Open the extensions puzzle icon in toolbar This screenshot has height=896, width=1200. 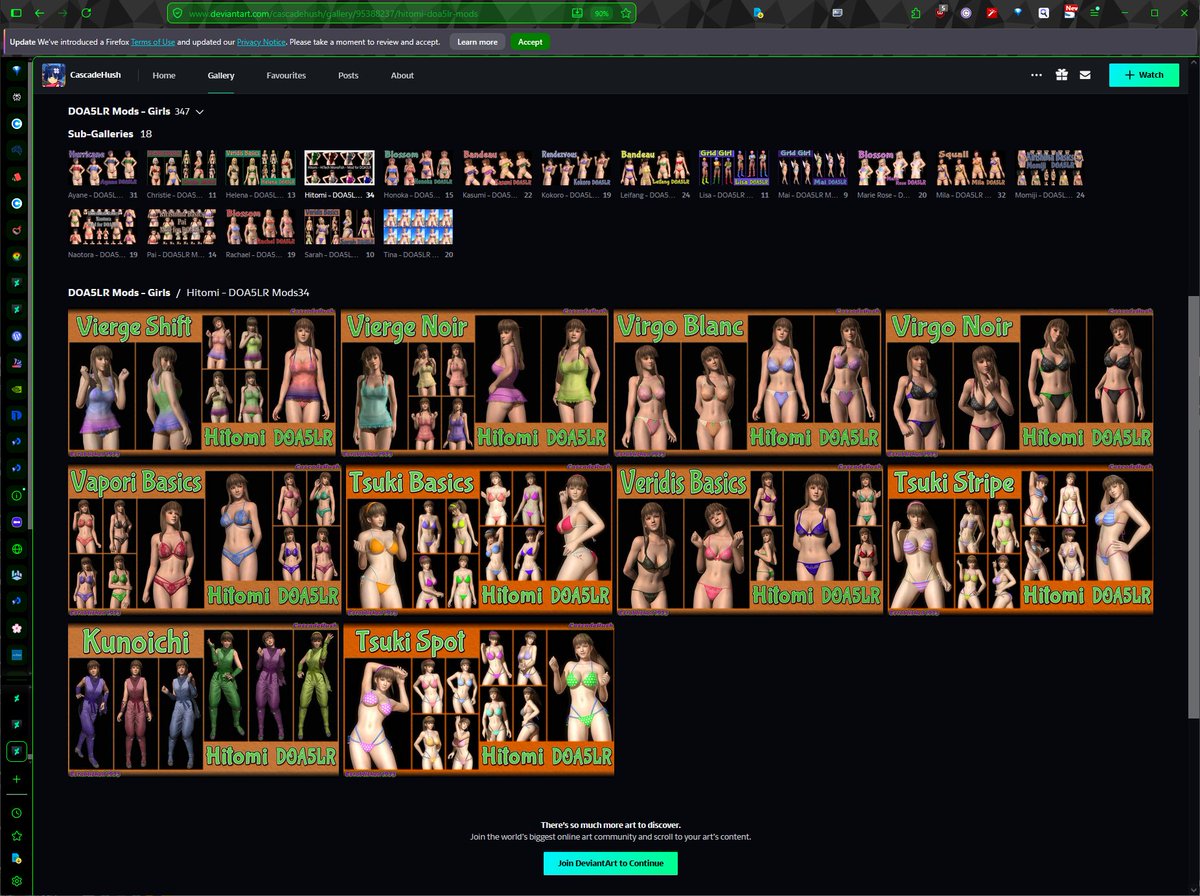(x=916, y=14)
